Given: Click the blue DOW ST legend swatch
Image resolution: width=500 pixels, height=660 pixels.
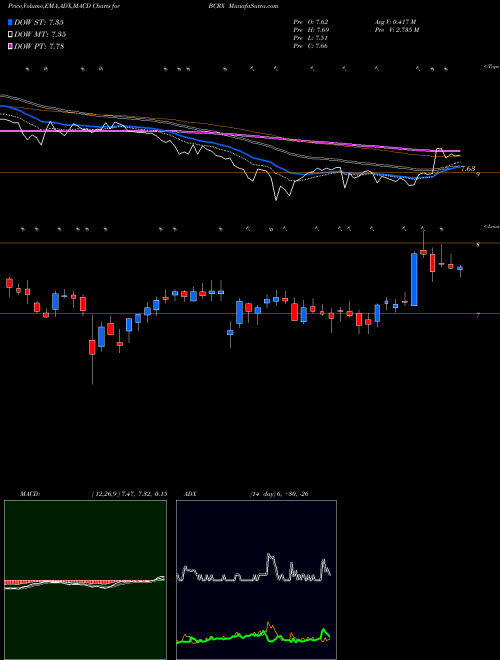Looking at the screenshot, I should (x=11, y=22).
